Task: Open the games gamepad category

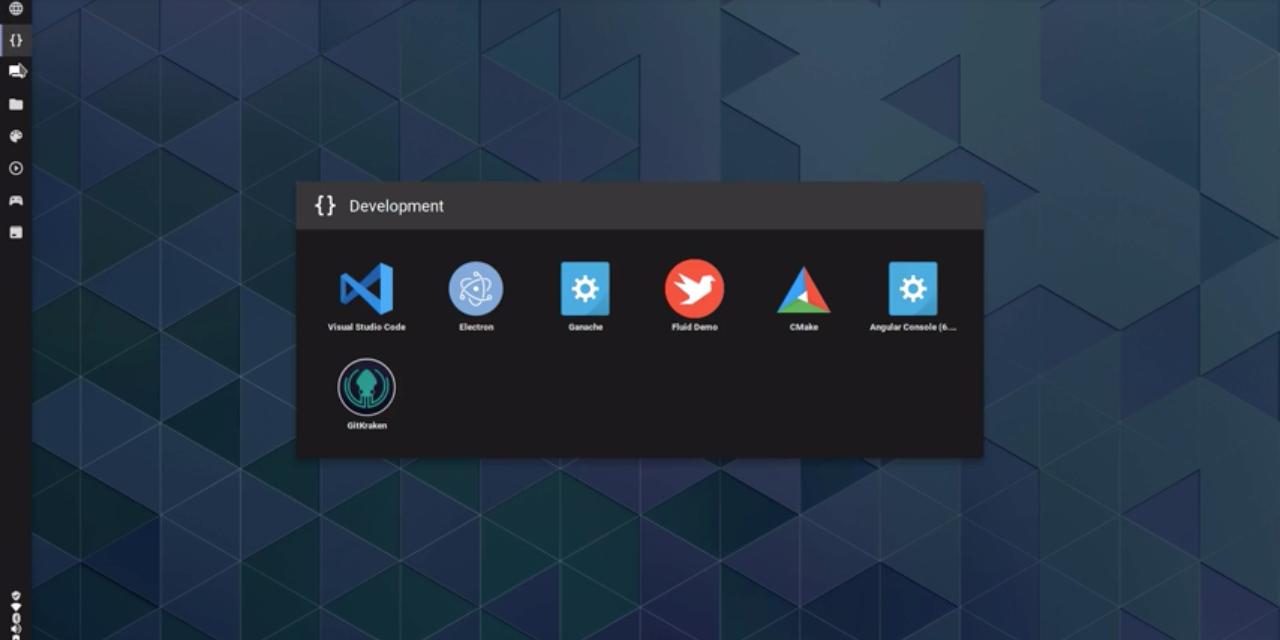Action: tap(15, 200)
